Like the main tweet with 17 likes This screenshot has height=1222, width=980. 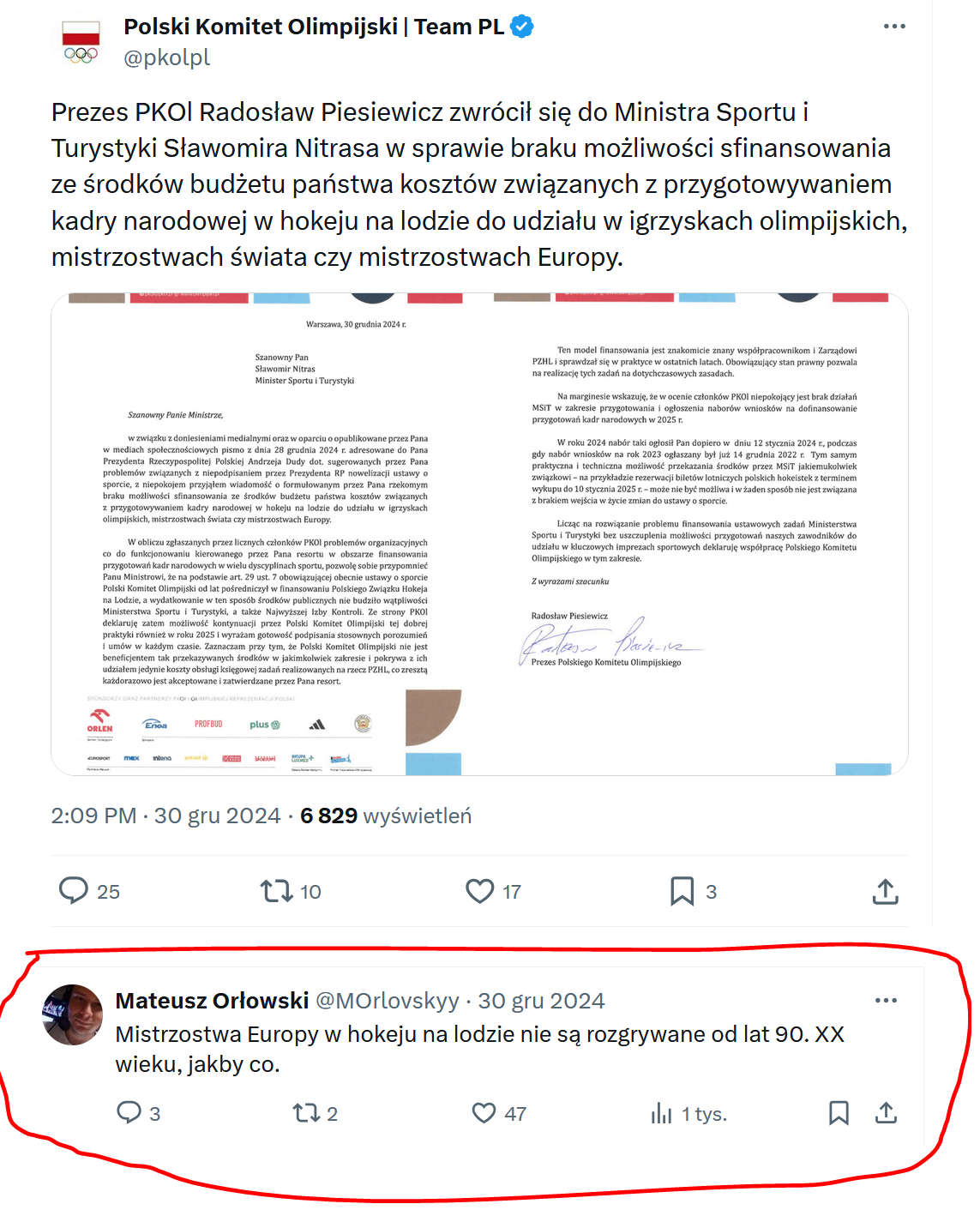click(x=480, y=891)
